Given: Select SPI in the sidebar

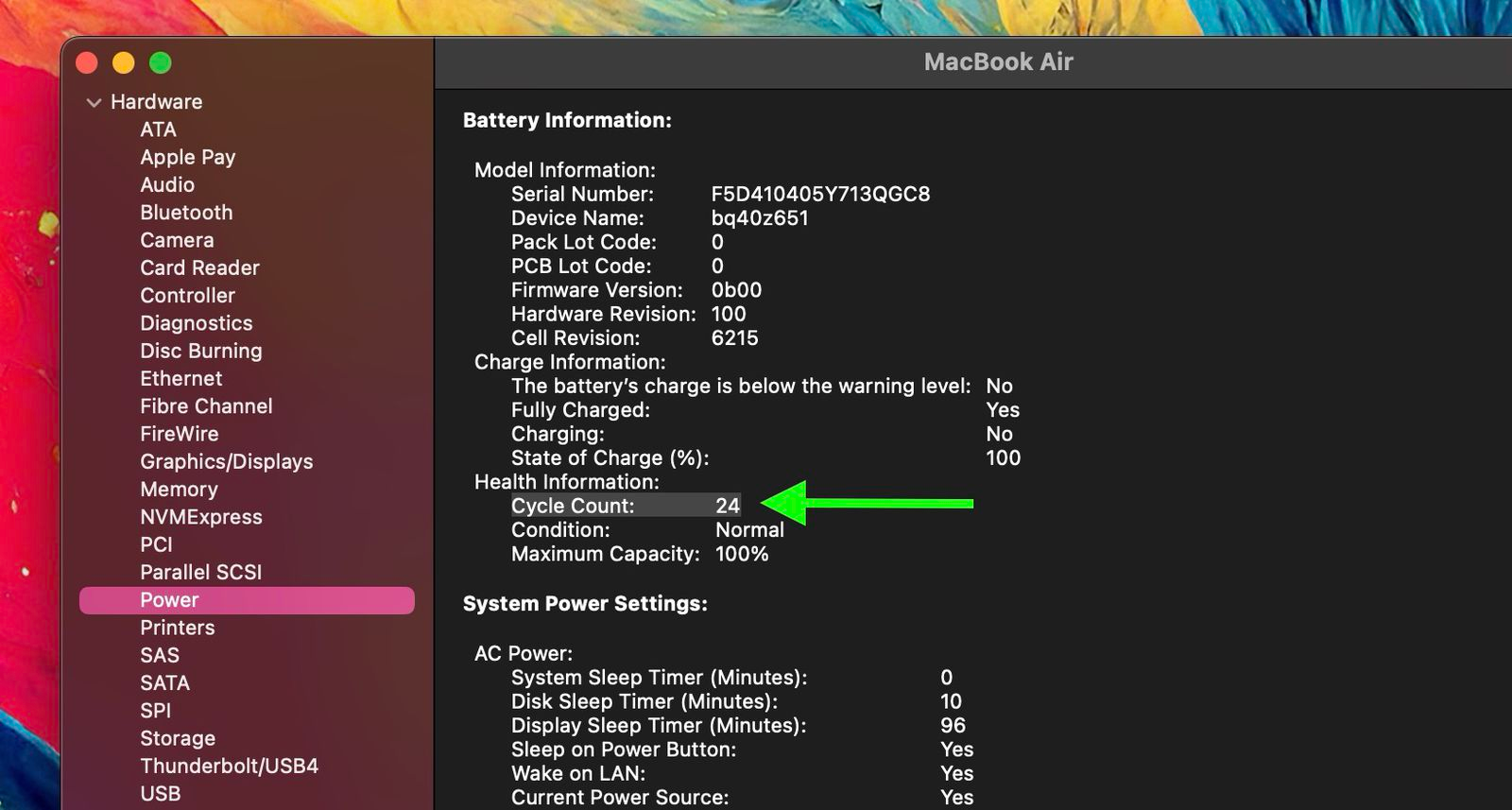Looking at the screenshot, I should (x=156, y=711).
